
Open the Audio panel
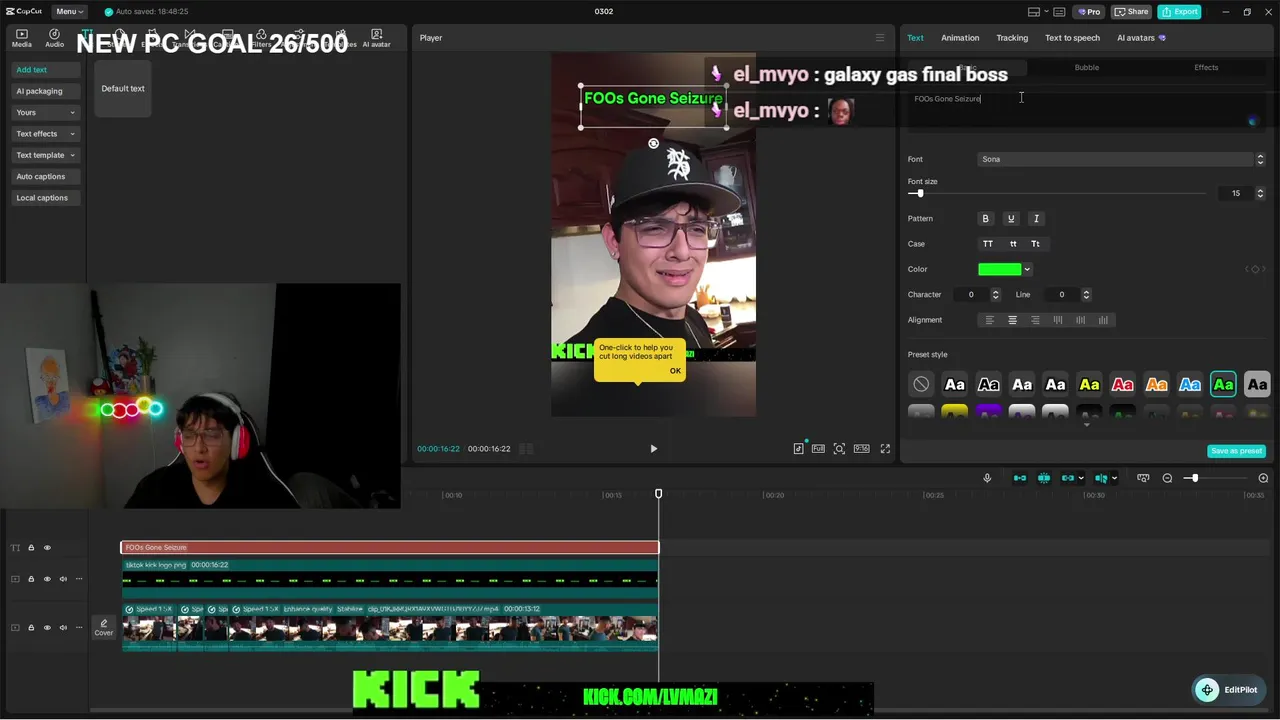pyautogui.click(x=54, y=38)
